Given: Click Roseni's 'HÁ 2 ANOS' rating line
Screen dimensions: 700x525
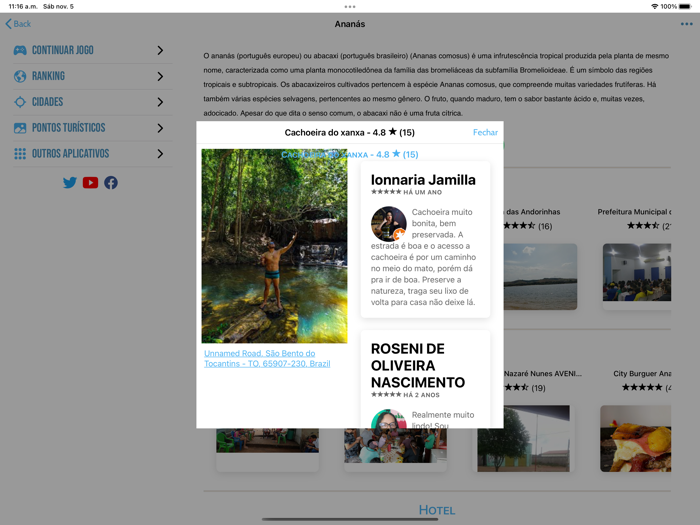Looking at the screenshot, I should pos(405,395).
